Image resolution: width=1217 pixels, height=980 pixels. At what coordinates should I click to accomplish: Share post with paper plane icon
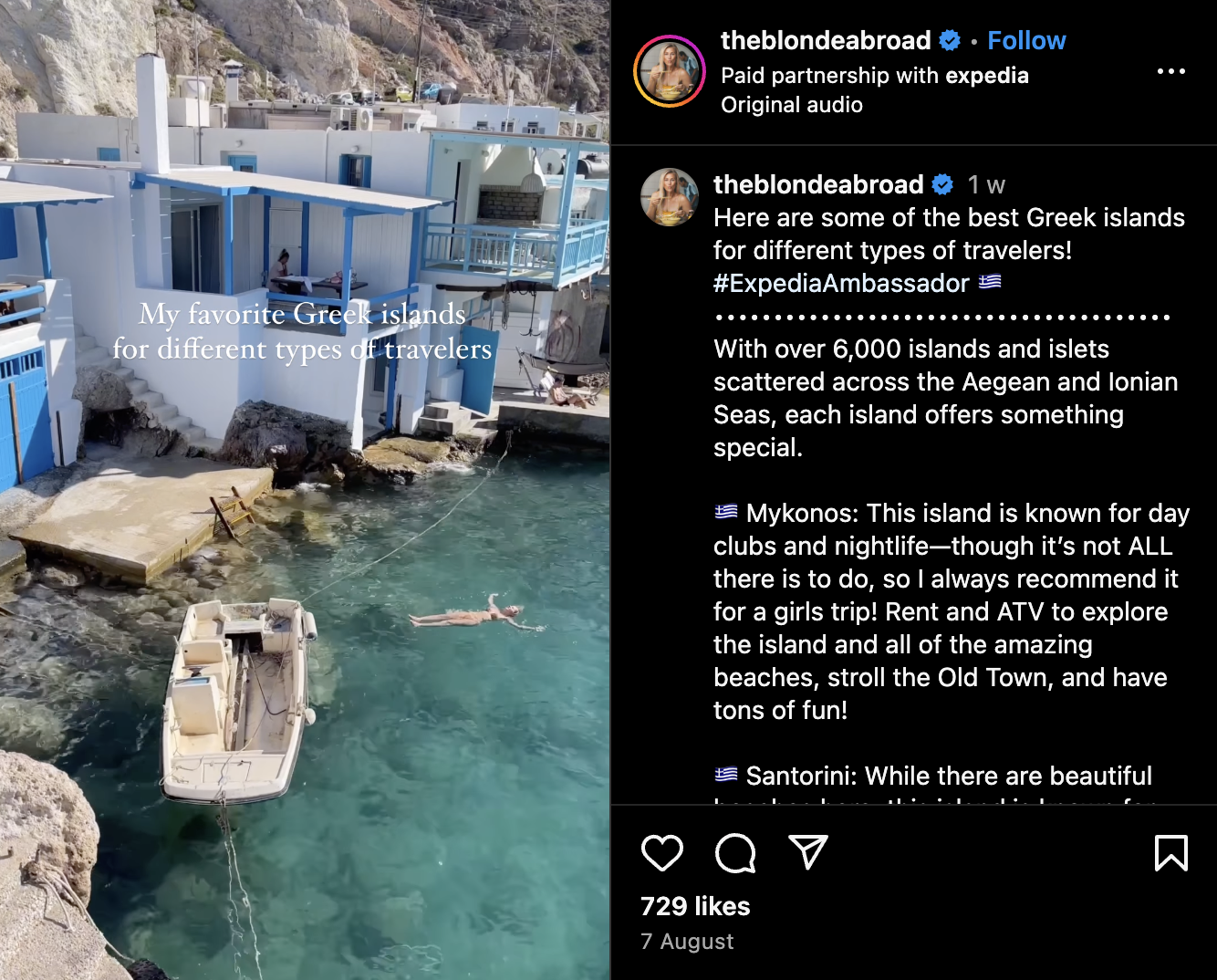tap(808, 852)
